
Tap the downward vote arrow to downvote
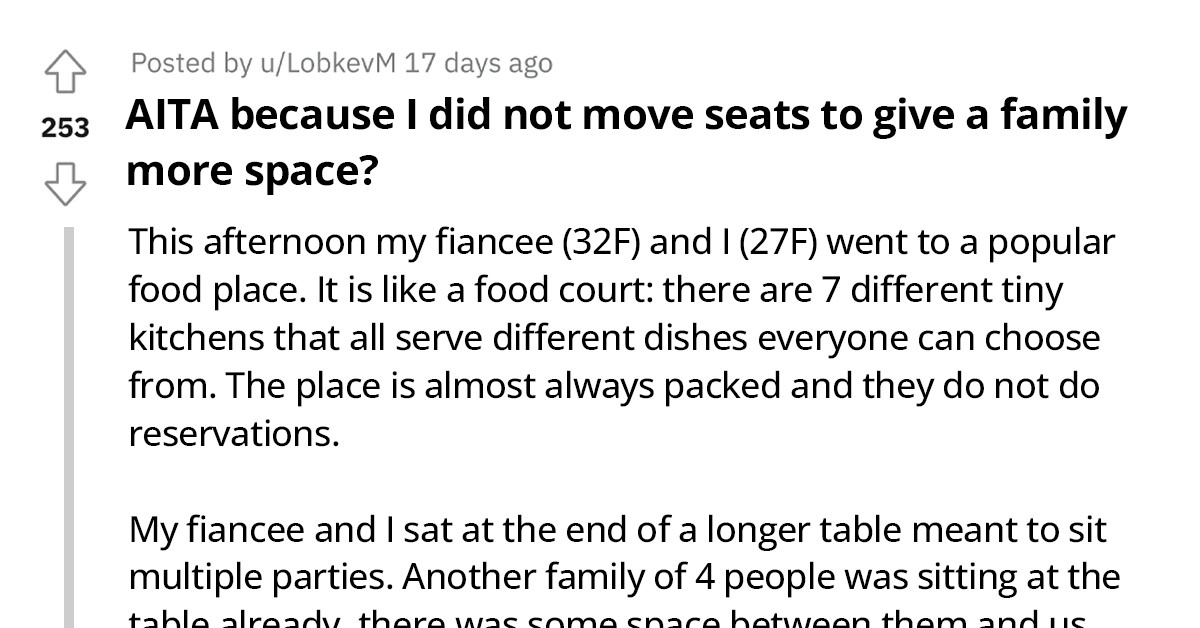click(66, 182)
